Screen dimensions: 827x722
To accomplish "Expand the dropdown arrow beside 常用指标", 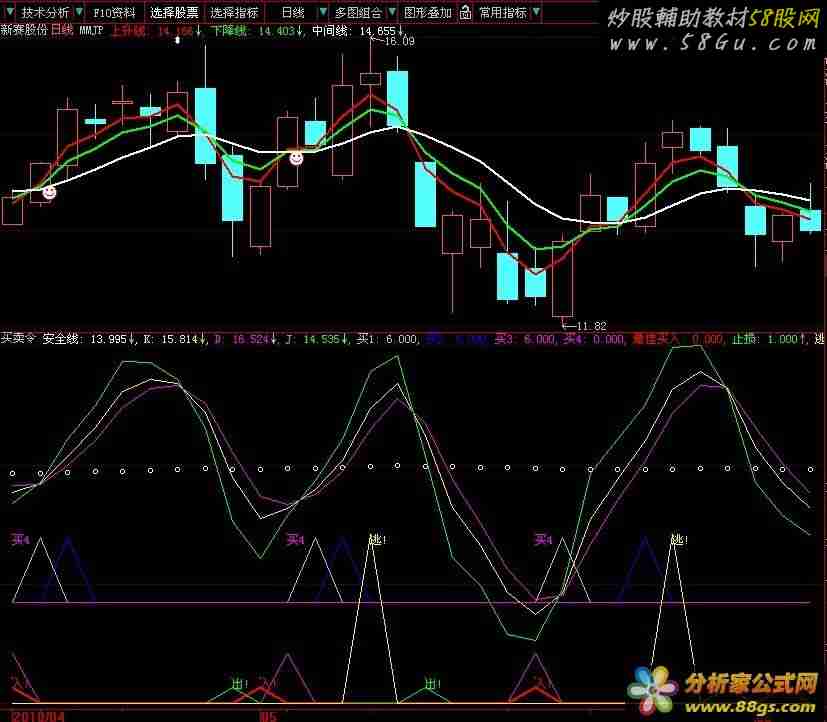I will point(536,12).
